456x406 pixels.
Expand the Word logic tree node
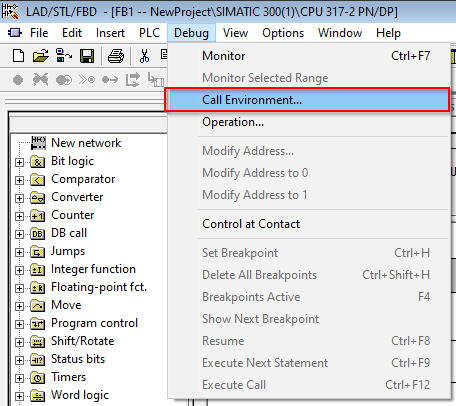point(19,396)
